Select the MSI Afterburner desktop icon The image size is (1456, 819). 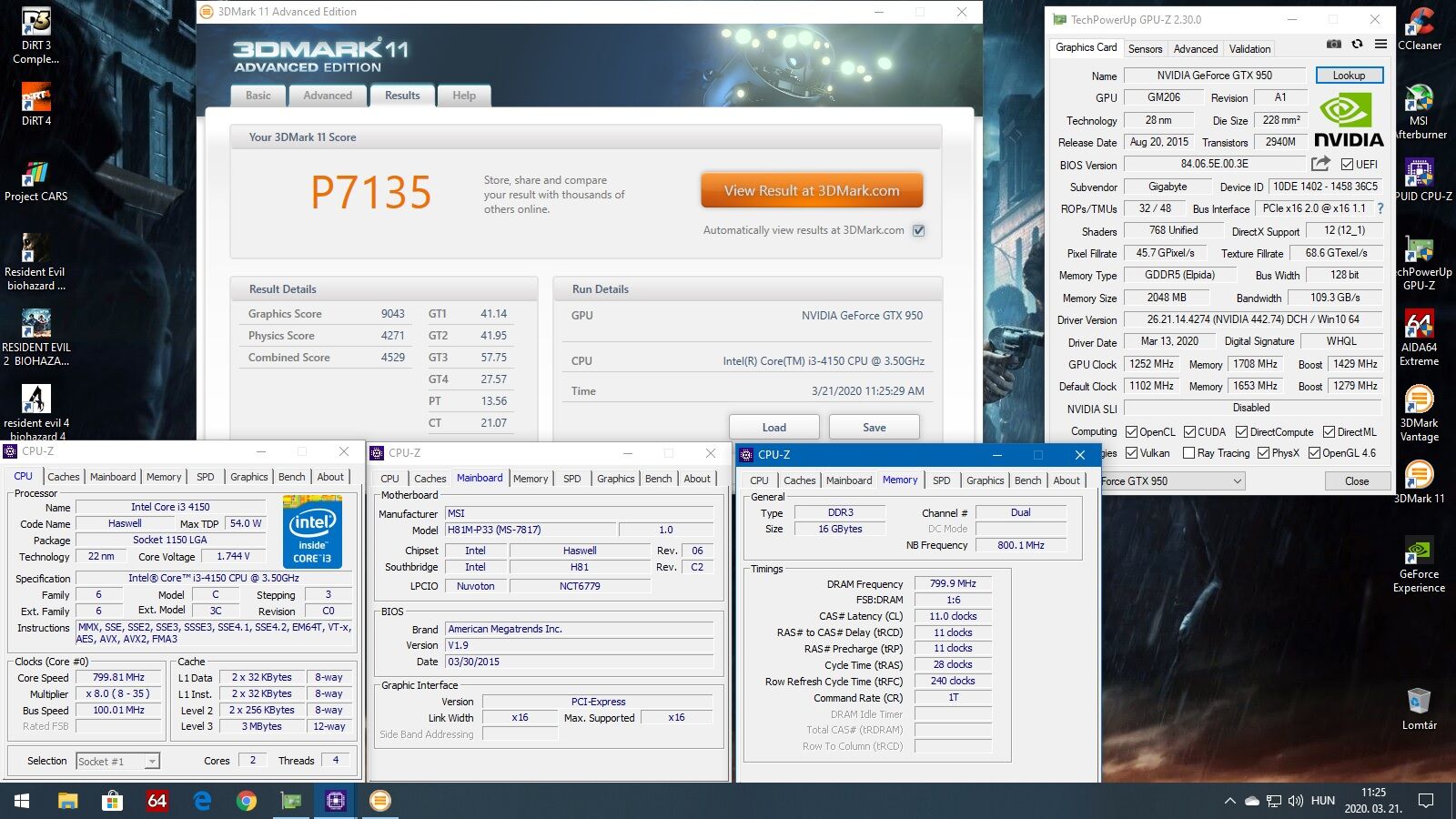[x=1420, y=111]
